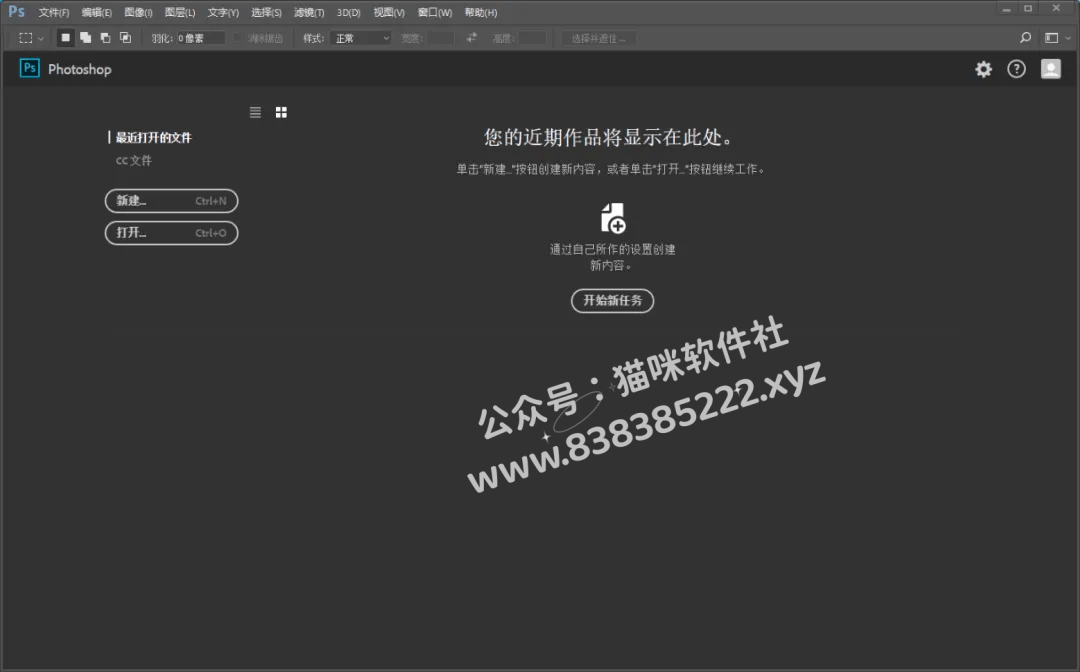Open the 3D(D) menu
This screenshot has height=672, width=1080.
pos(349,12)
